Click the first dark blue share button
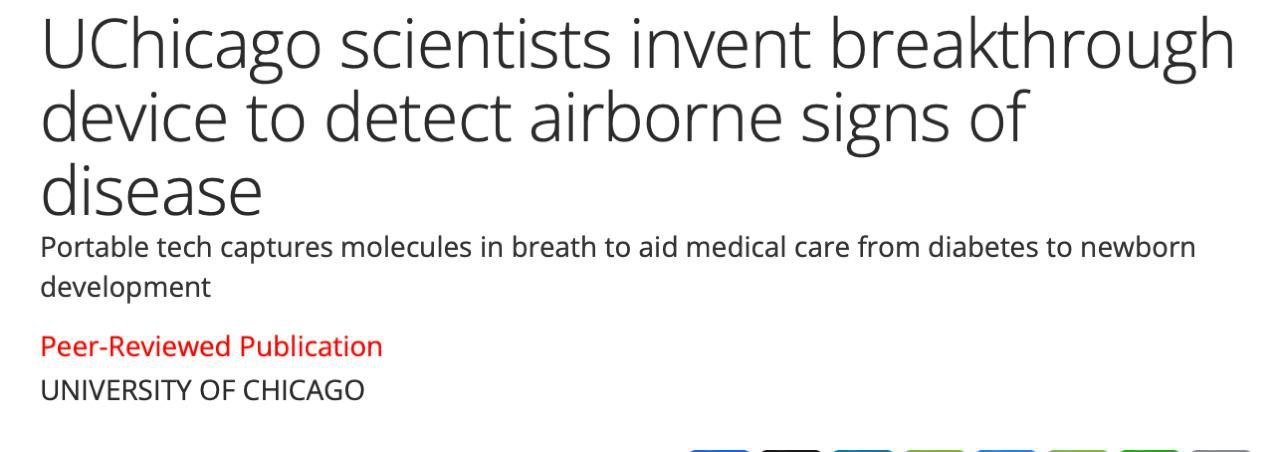Image resolution: width=1280 pixels, height=452 pixels. [719, 450]
